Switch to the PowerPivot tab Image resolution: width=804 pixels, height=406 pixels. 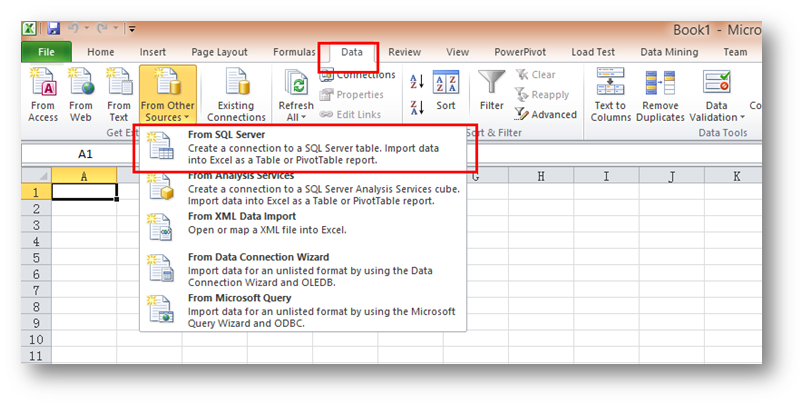point(520,52)
